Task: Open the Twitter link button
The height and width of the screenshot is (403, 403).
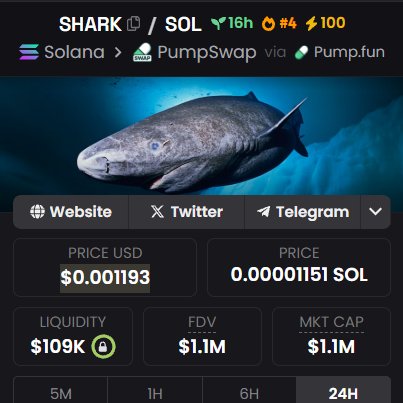Action: pos(186,212)
